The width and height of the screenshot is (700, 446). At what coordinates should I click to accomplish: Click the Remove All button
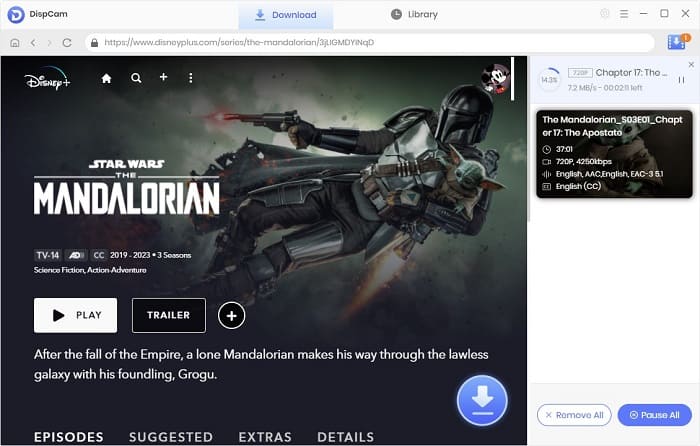click(574, 415)
